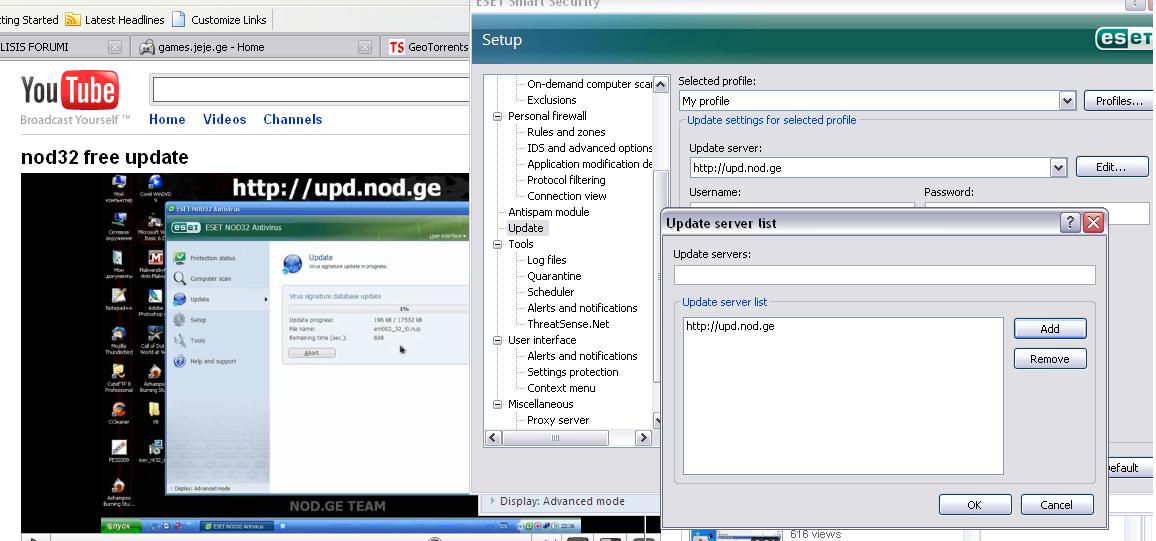The height and width of the screenshot is (541, 1156).
Task: Open YouTube Home link
Action: [167, 119]
